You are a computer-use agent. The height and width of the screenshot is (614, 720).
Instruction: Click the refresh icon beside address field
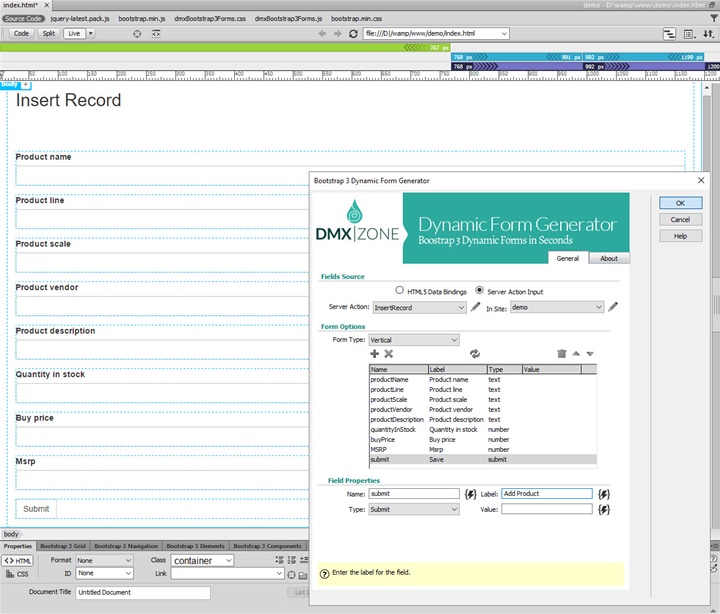[353, 34]
